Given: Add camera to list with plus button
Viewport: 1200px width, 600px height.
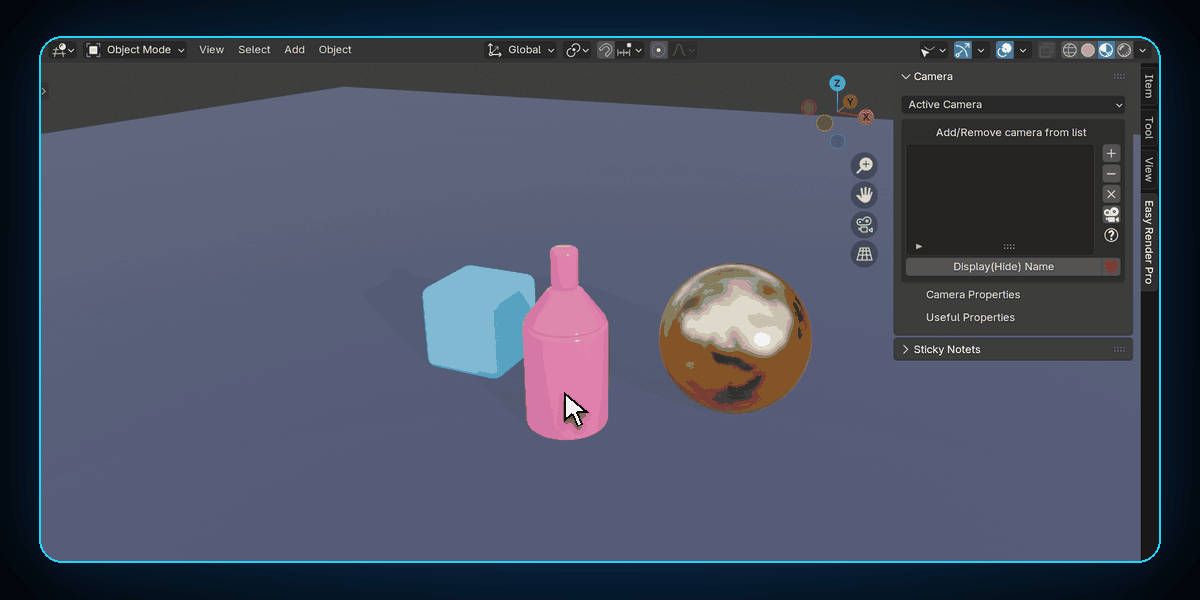Looking at the screenshot, I should pyautogui.click(x=1111, y=153).
